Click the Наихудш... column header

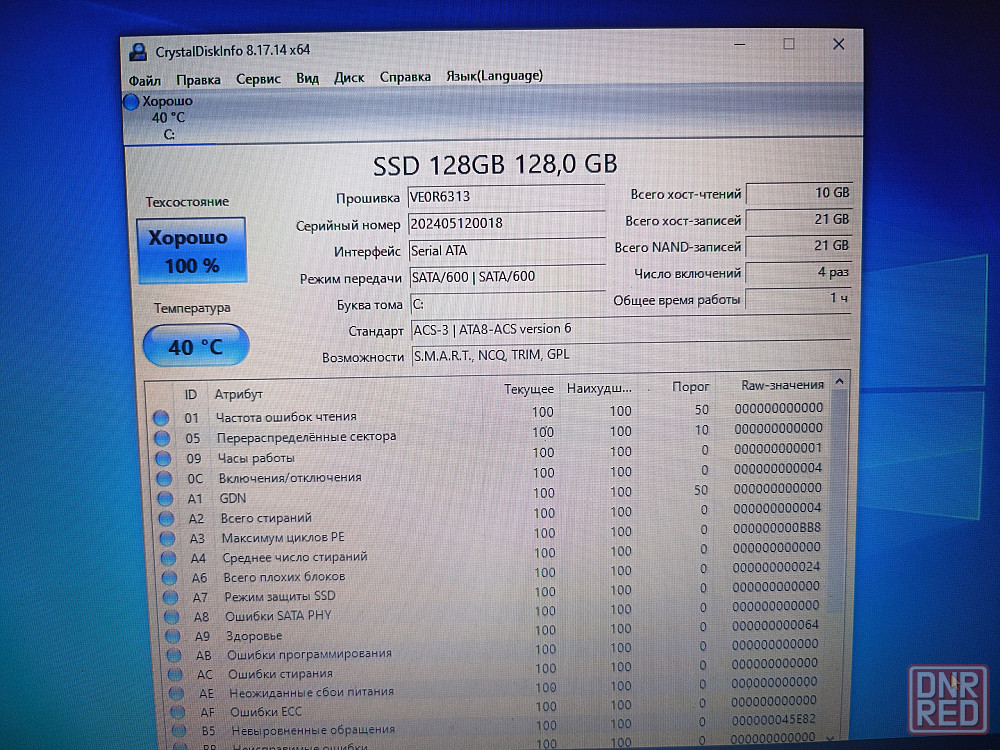pos(599,388)
